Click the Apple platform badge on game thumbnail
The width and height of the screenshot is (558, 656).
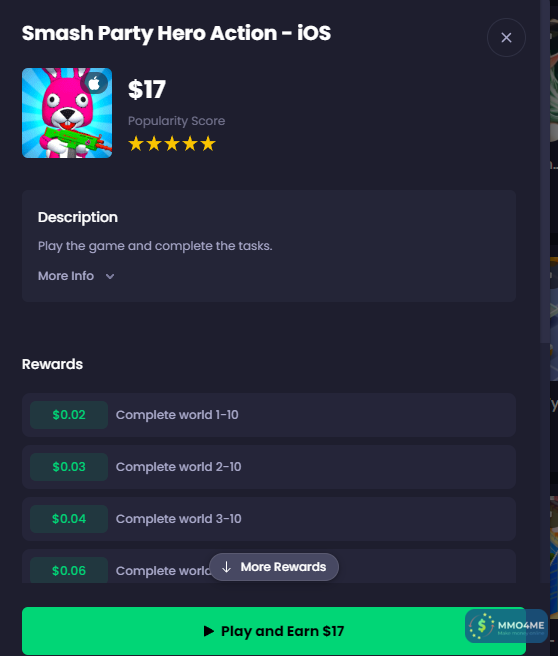tap(95, 83)
